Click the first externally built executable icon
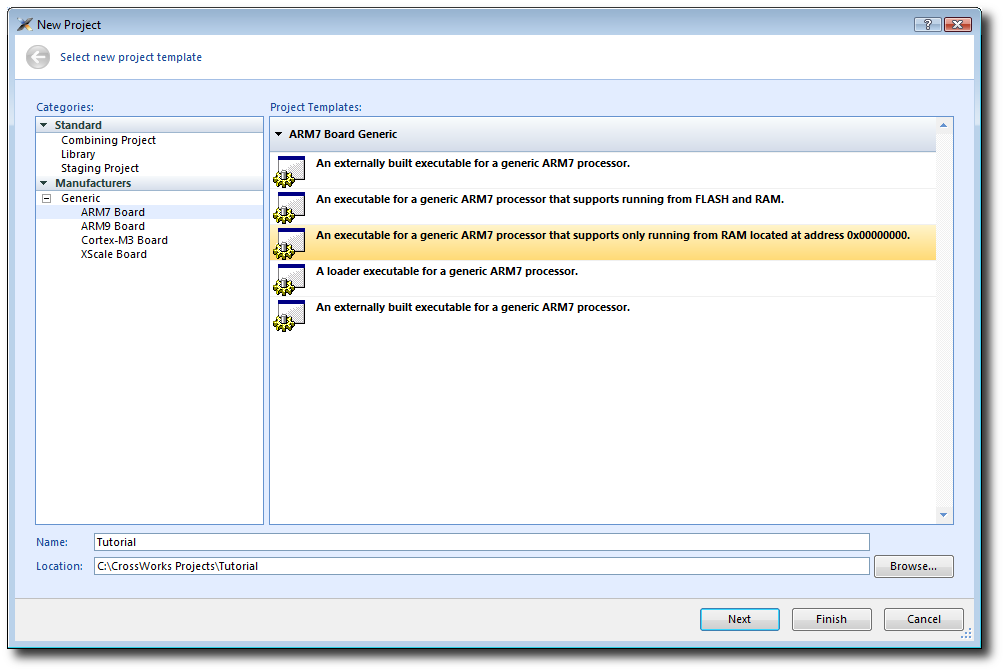Screen dimensions: 1005x672 coord(290,170)
